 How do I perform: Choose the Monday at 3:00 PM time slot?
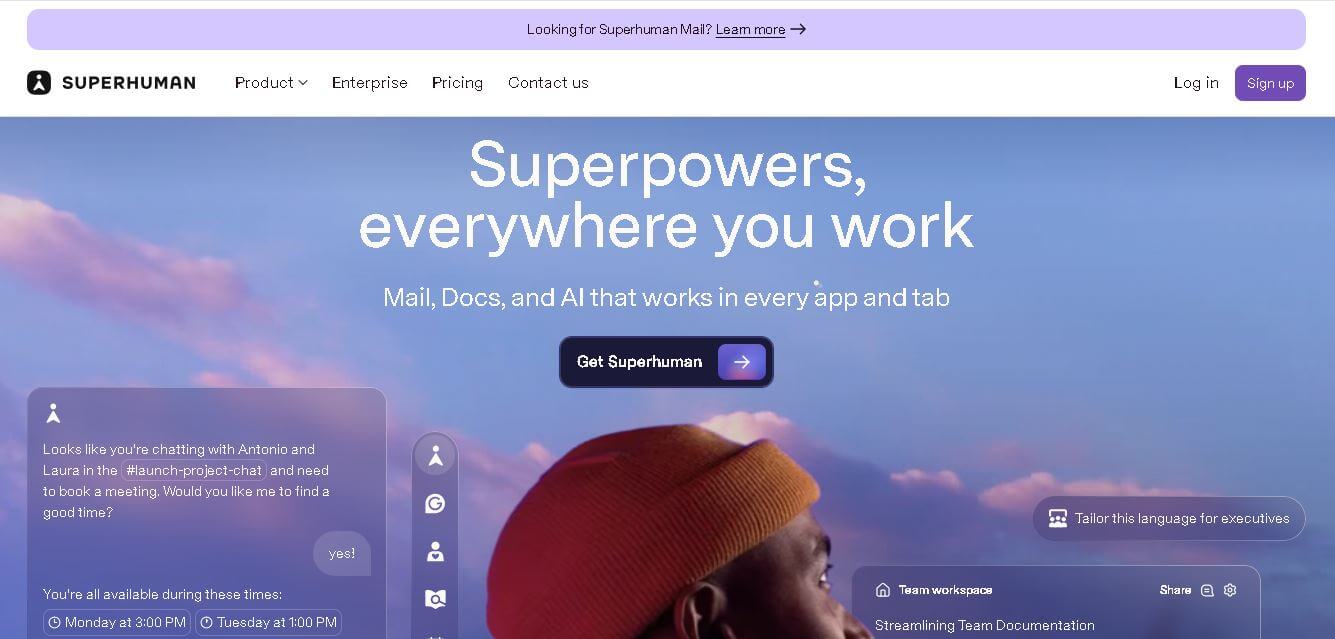click(117, 622)
